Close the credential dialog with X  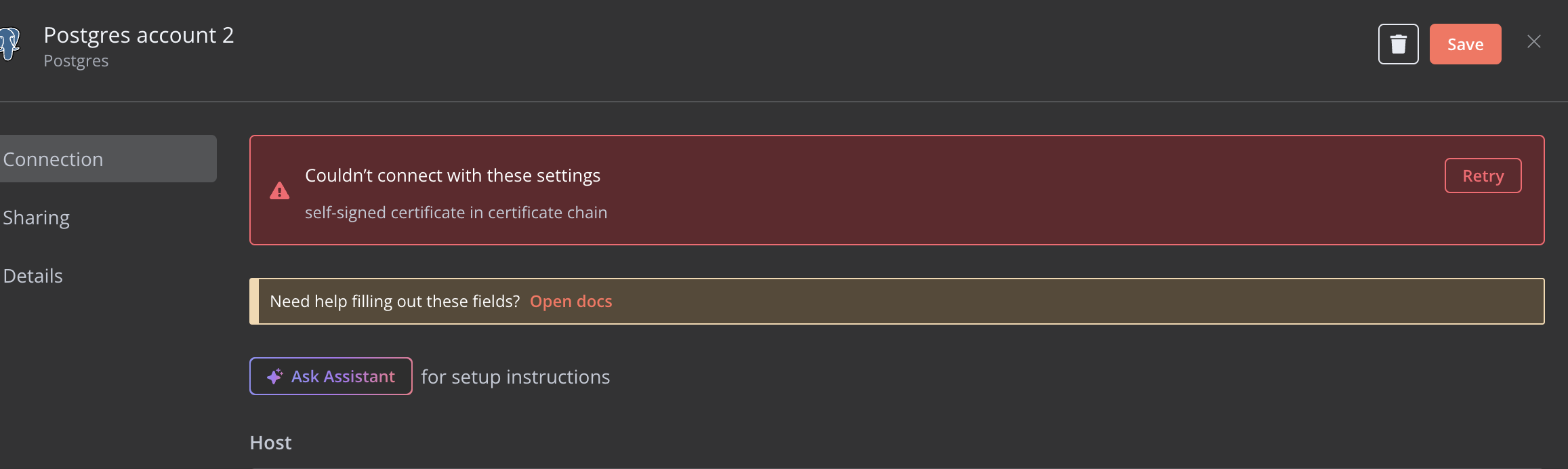1534,42
